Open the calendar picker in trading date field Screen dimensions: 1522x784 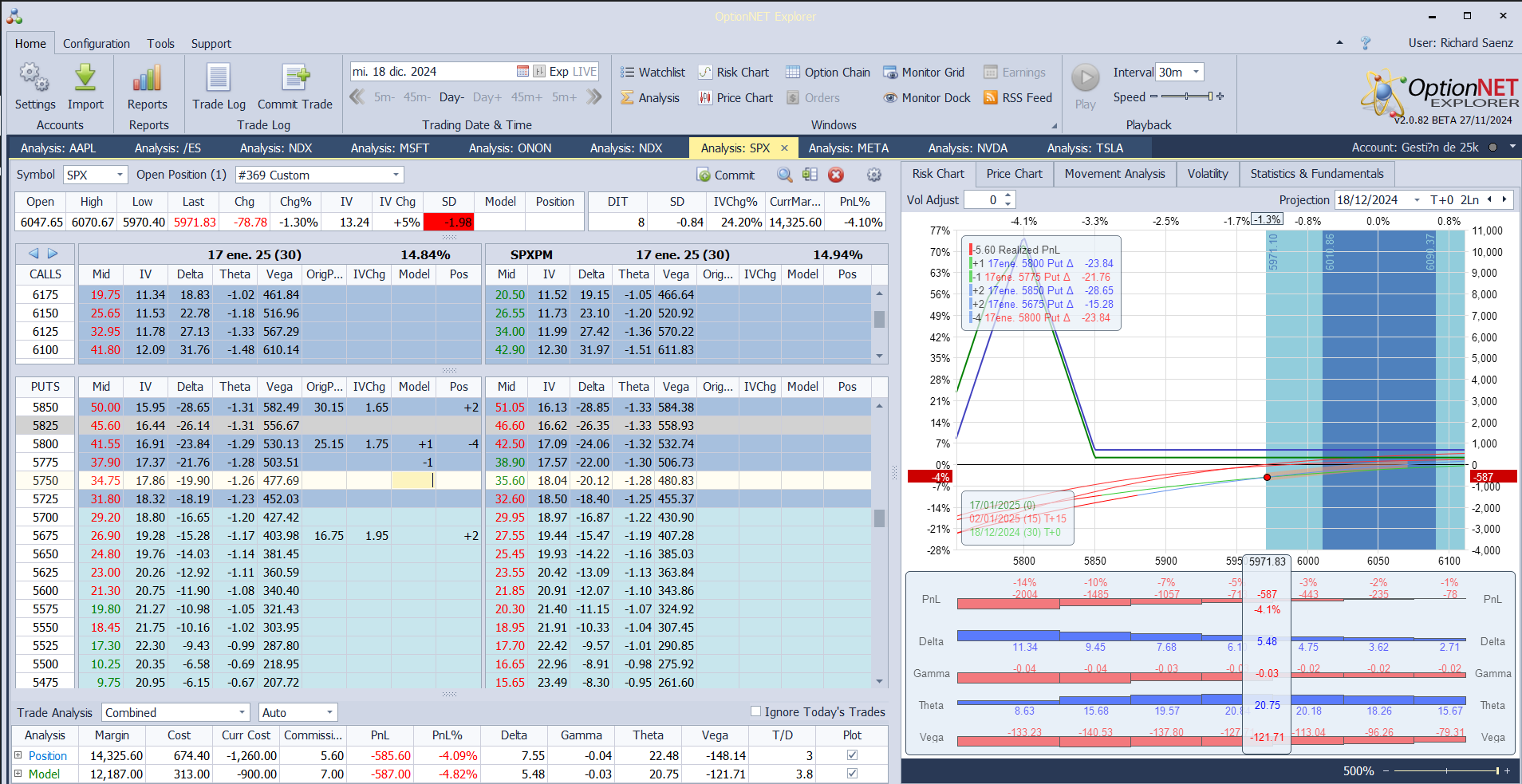pyautogui.click(x=522, y=72)
